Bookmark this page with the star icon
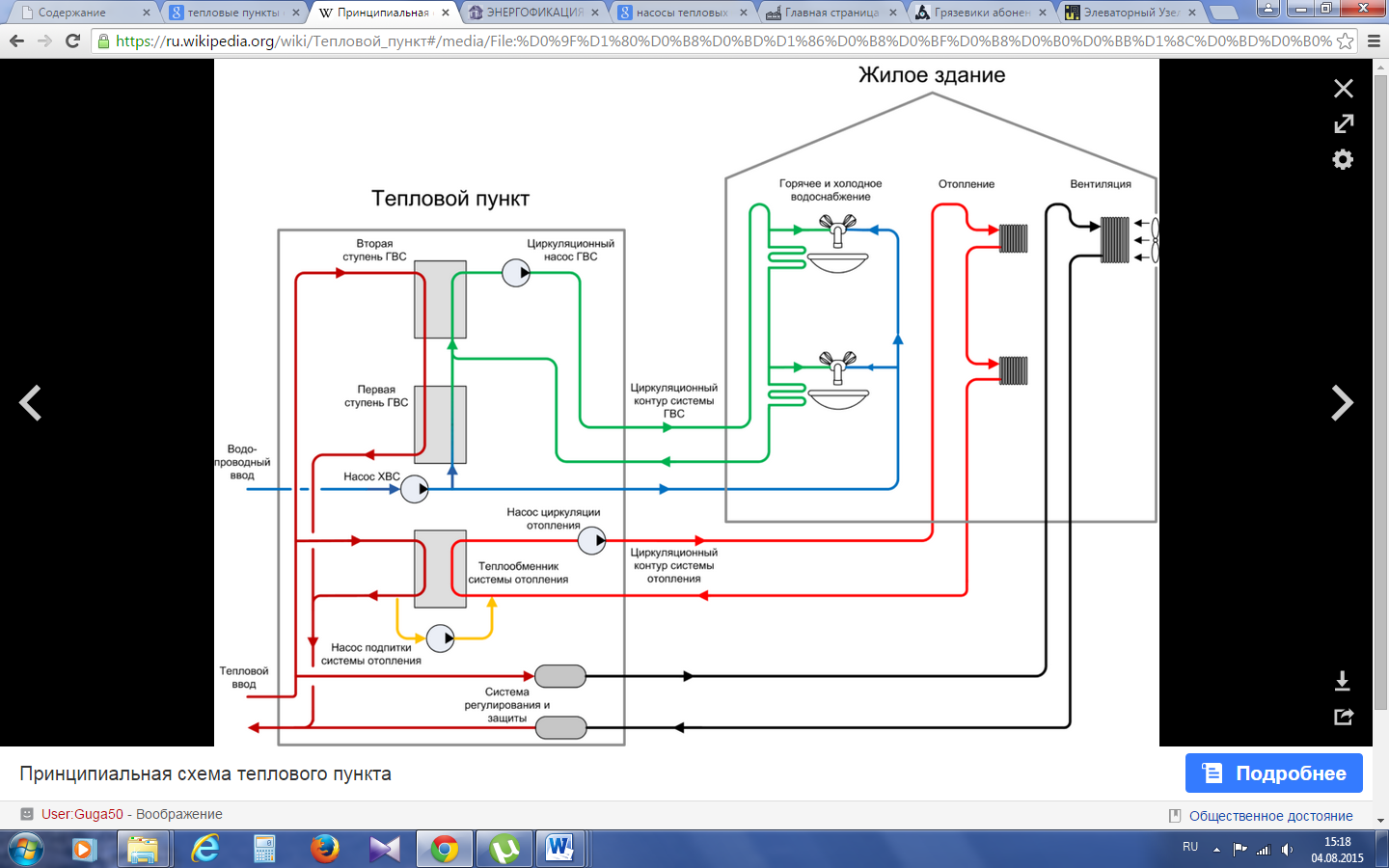 (x=1345, y=41)
